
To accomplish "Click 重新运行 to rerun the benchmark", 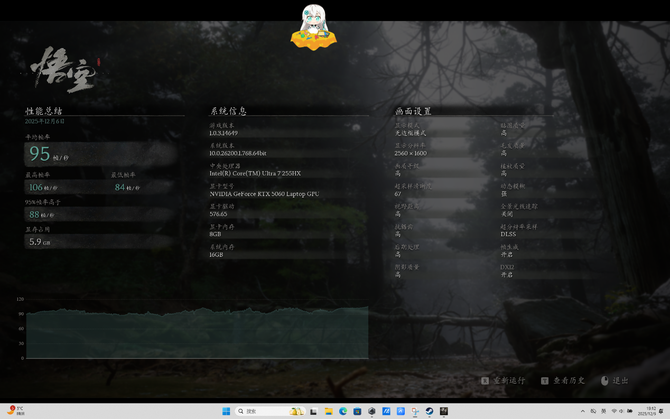I will coord(507,380).
